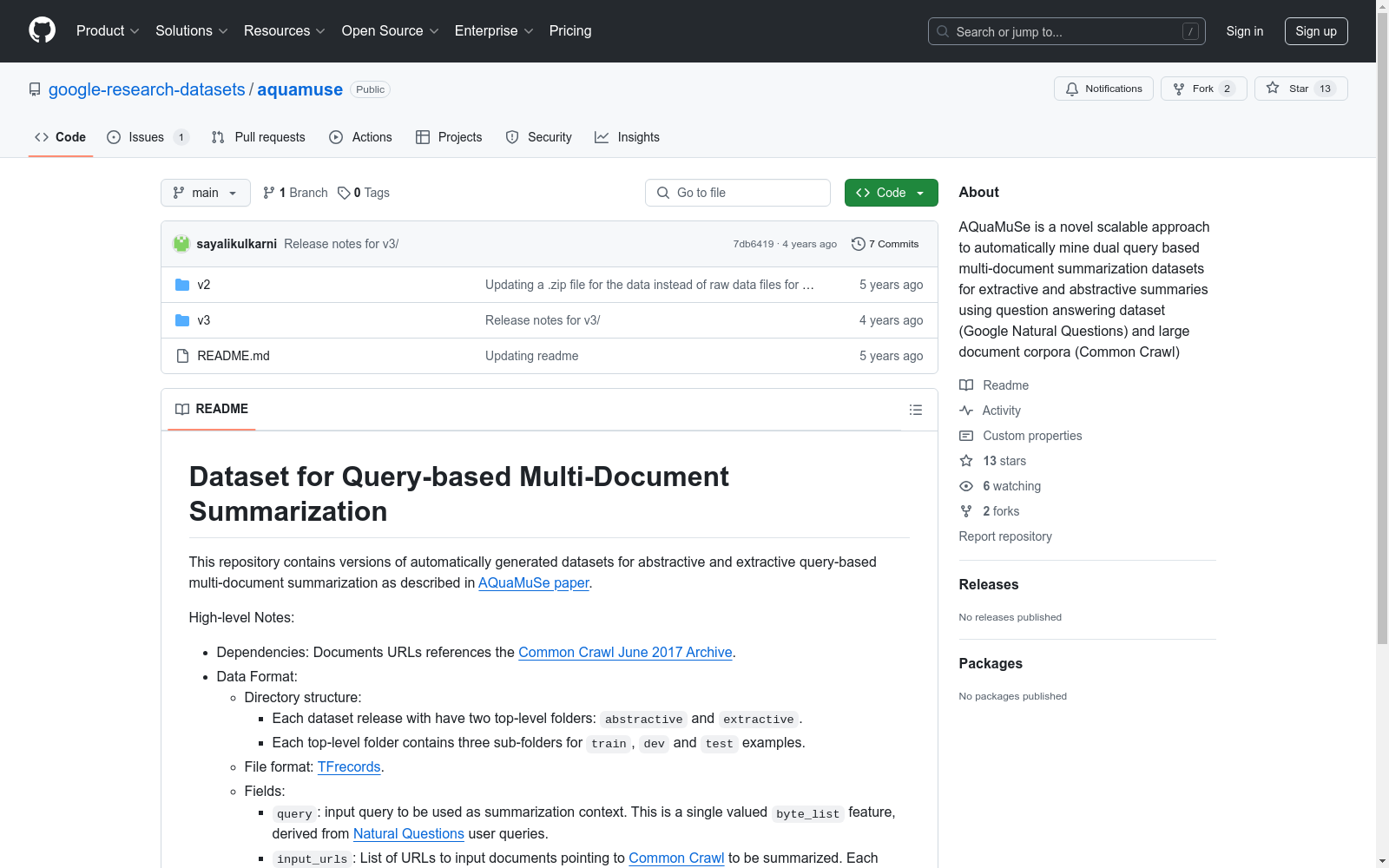The image size is (1389, 868).
Task: Switch to the Insights tab
Action: 627,137
